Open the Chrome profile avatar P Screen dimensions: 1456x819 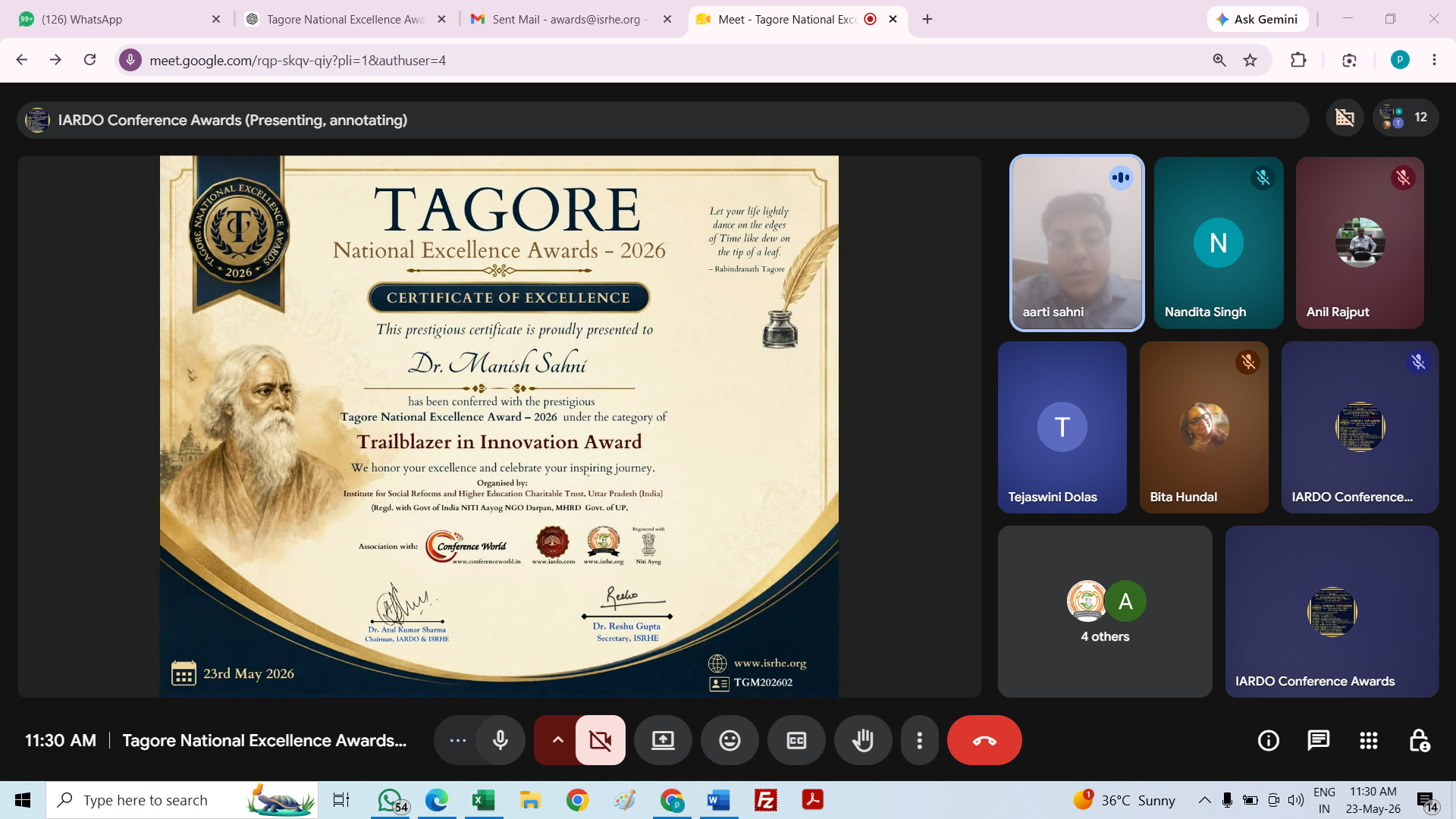click(1400, 60)
